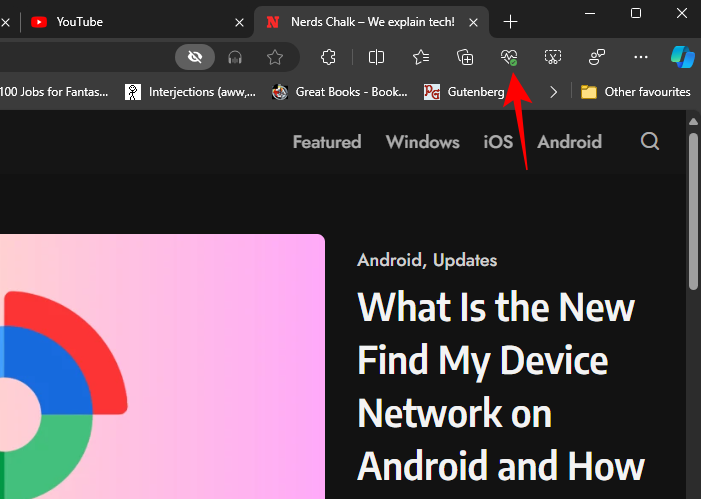The image size is (701, 499).
Task: Open the Other favourites folder
Action: 635,92
